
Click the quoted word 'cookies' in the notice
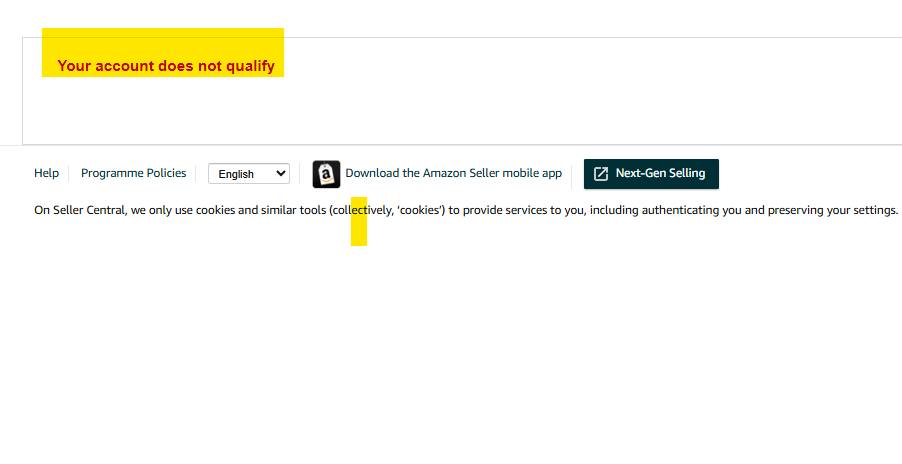coord(421,210)
